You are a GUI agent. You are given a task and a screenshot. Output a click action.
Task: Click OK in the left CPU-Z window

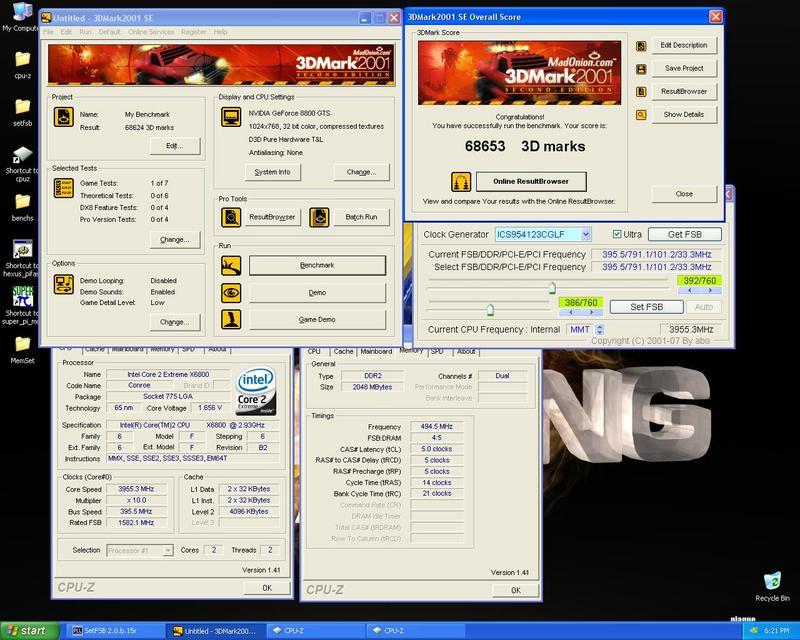point(267,588)
